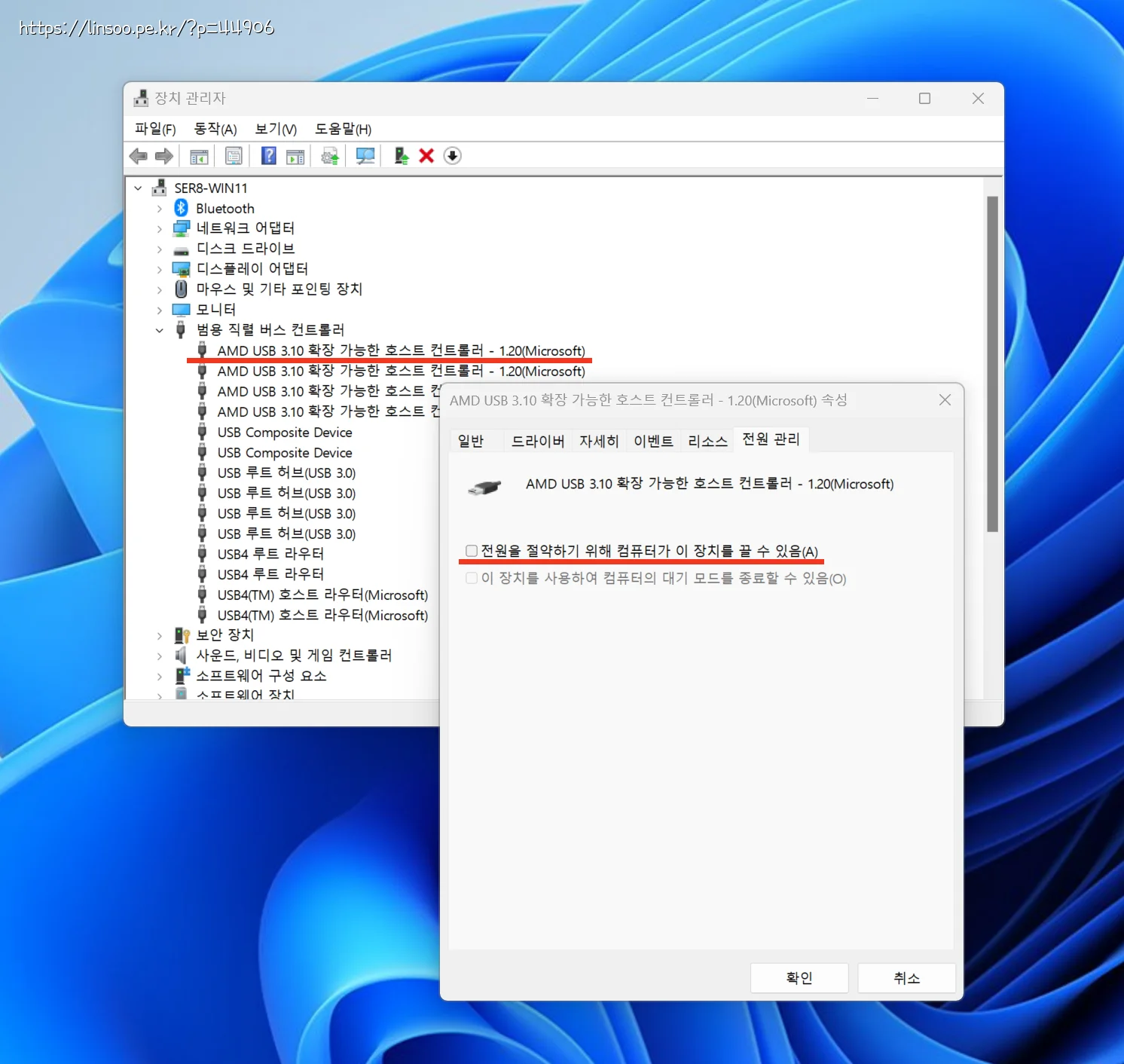Select the 모니터 category icon

coord(181,309)
